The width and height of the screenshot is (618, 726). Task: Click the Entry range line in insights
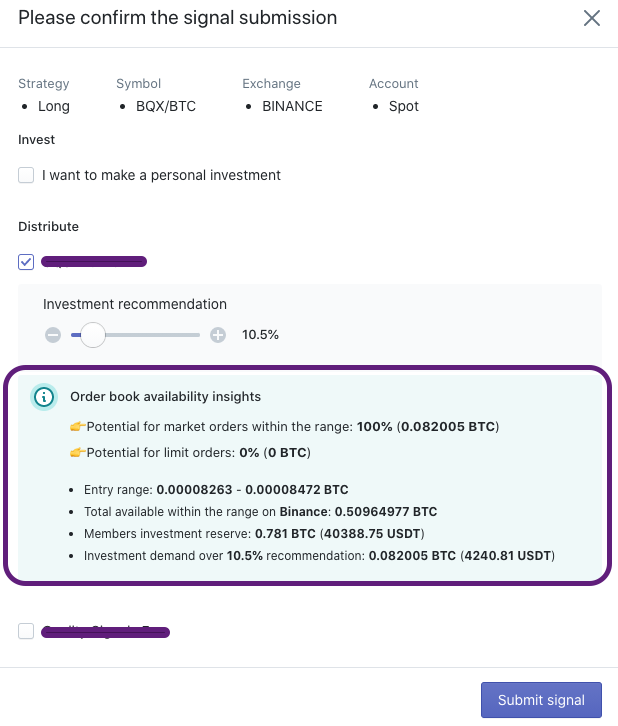click(216, 490)
